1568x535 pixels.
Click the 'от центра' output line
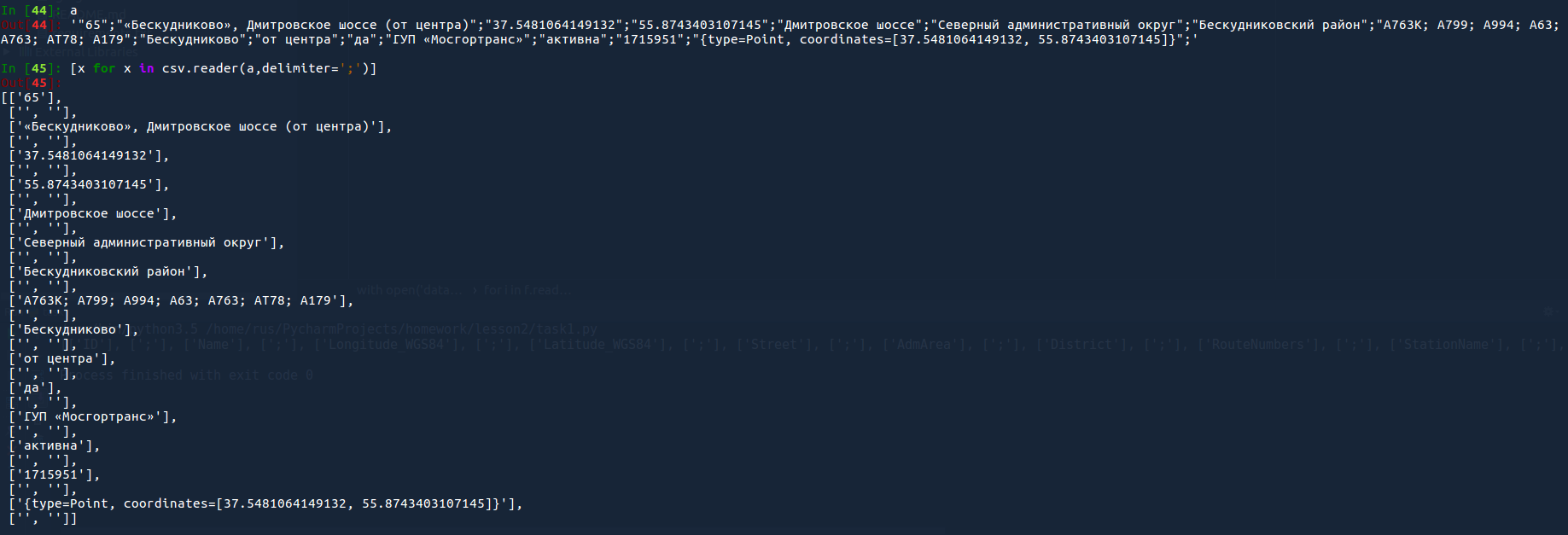click(x=61, y=358)
